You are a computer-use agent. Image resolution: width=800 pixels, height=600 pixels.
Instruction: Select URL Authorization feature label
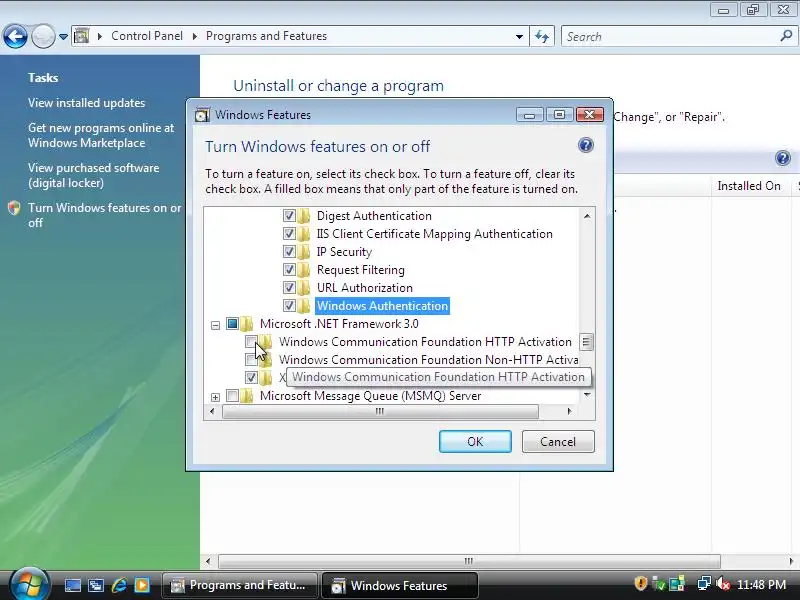[364, 288]
